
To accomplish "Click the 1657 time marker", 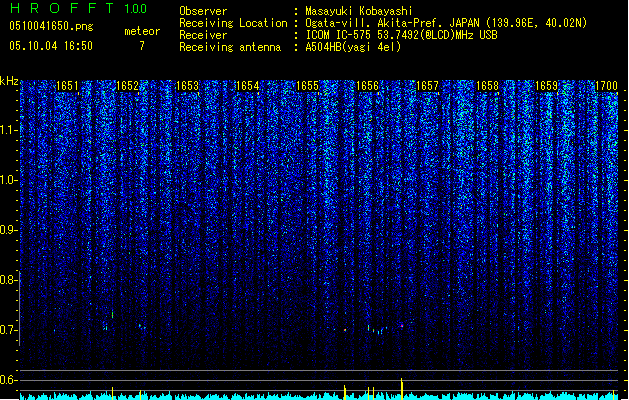I will (x=428, y=86).
